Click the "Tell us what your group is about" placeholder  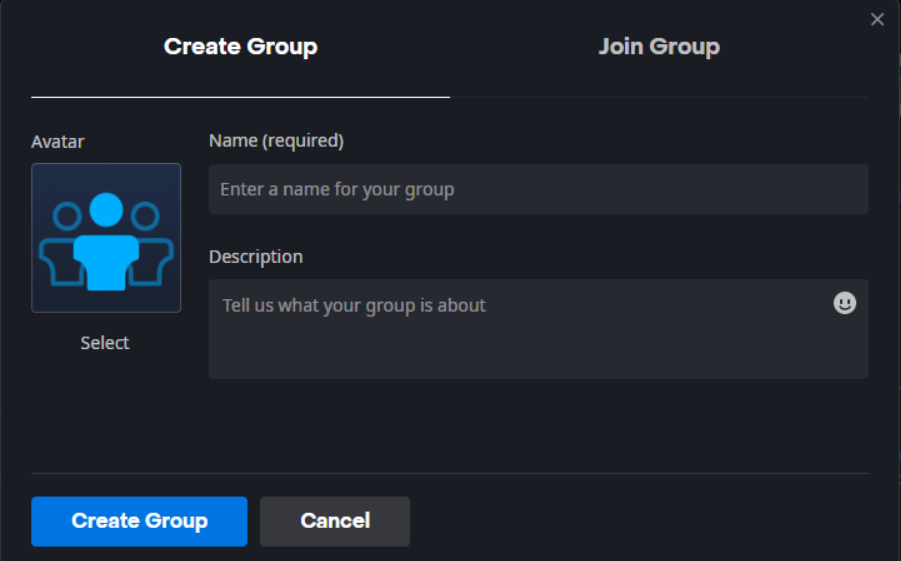point(354,305)
